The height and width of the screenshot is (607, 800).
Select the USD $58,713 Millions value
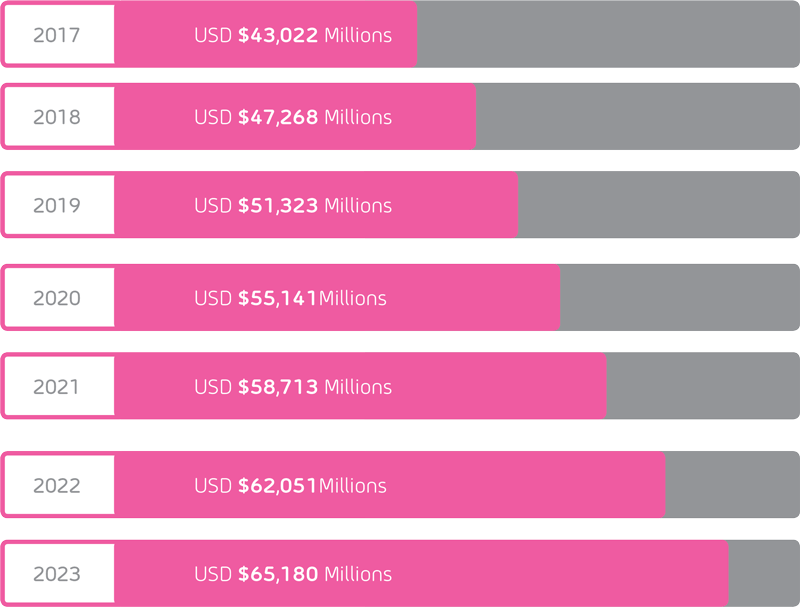click(x=293, y=387)
